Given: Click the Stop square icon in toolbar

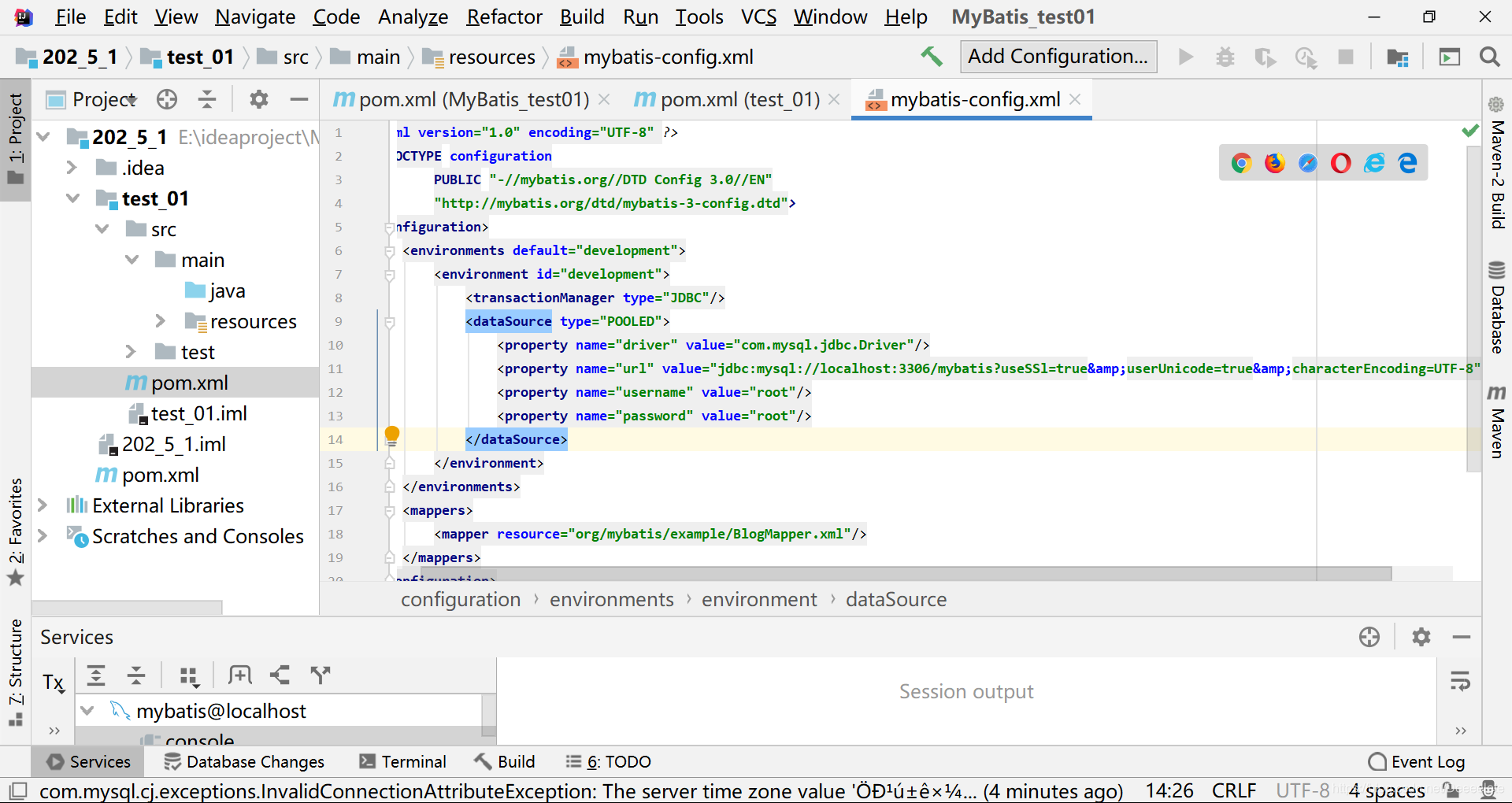Looking at the screenshot, I should pos(1346,57).
